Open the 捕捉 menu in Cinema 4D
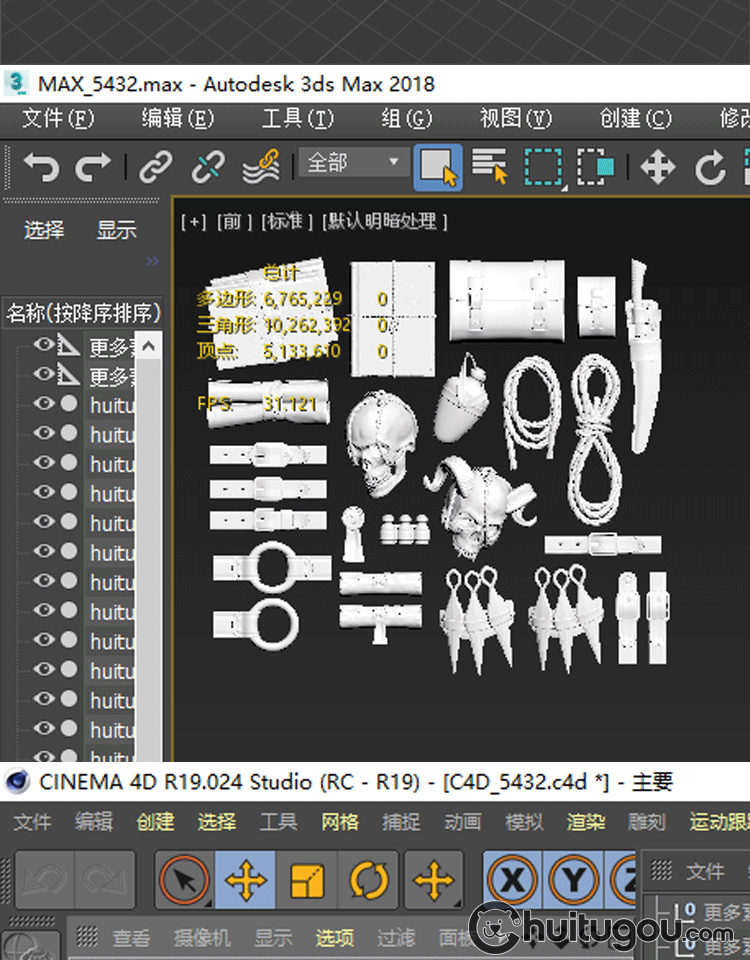This screenshot has height=960, width=750. click(x=401, y=822)
